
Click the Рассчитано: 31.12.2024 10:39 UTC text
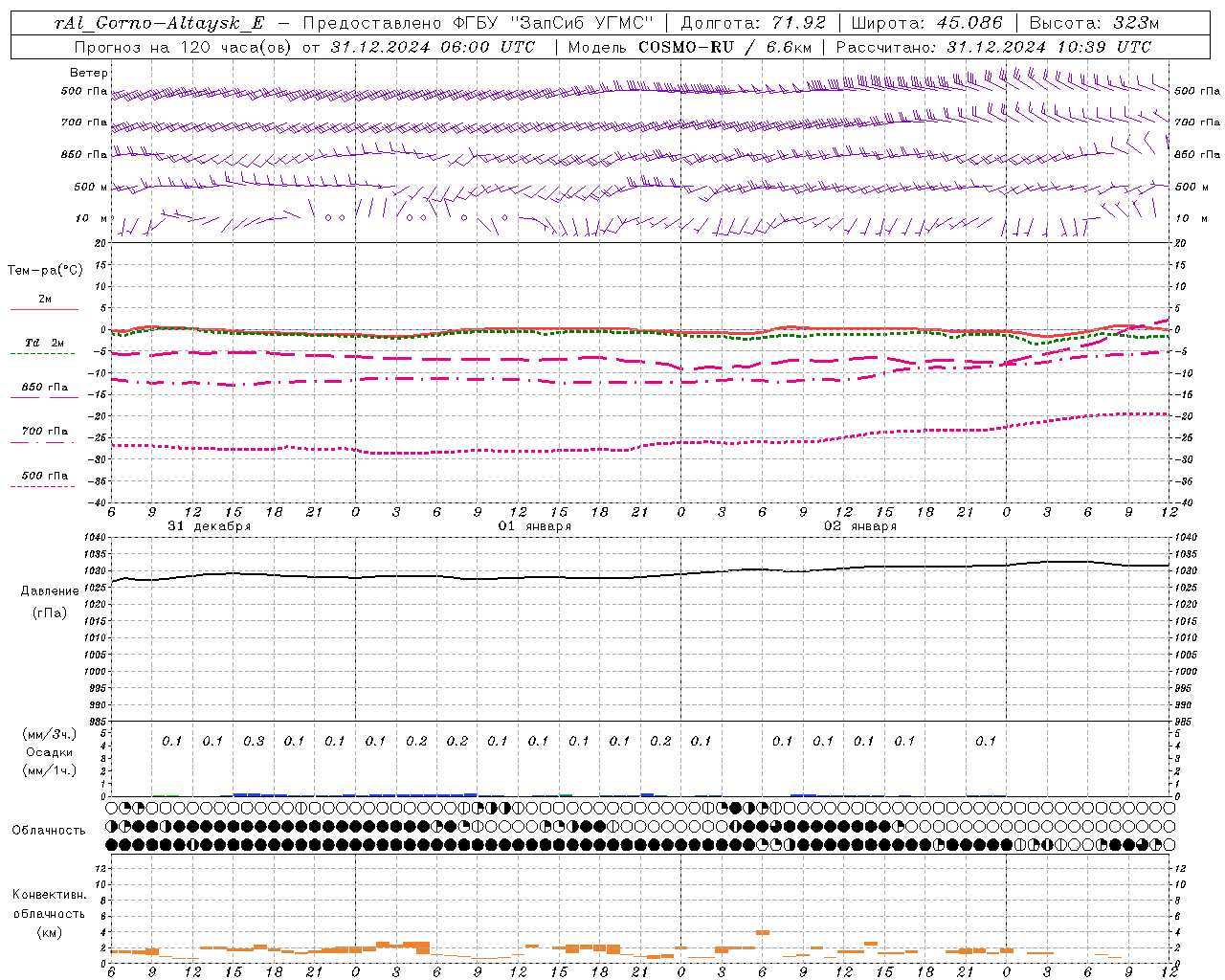point(993,47)
